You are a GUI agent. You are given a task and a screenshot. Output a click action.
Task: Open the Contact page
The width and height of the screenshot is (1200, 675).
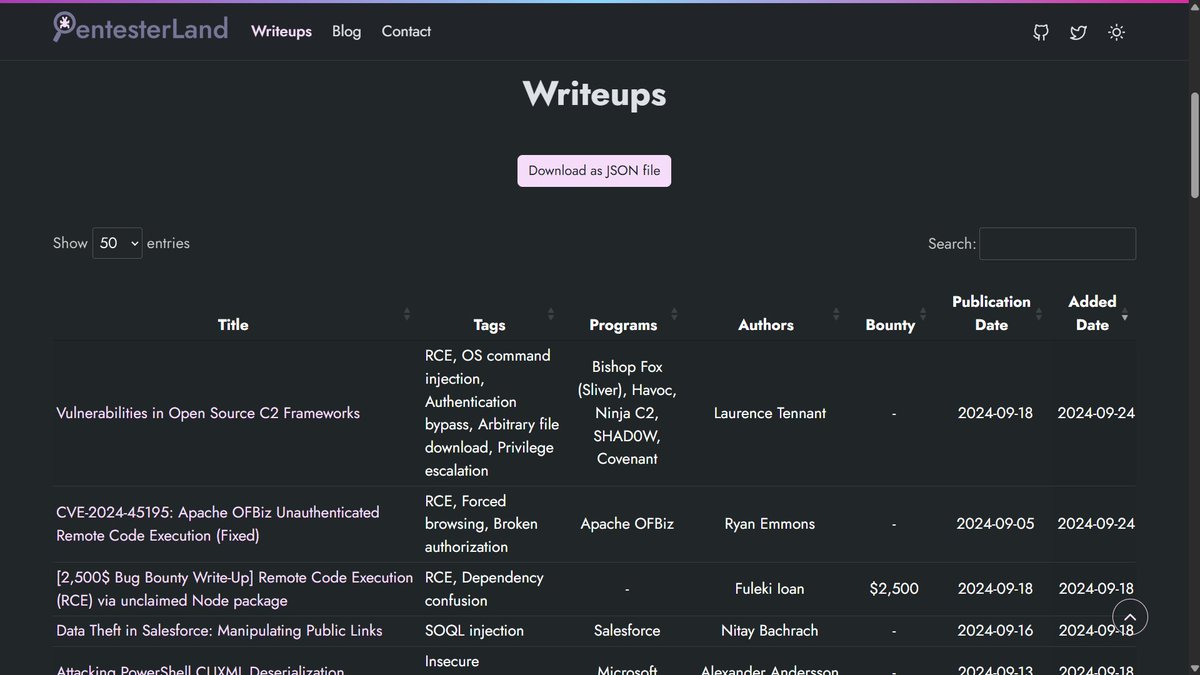(x=405, y=31)
